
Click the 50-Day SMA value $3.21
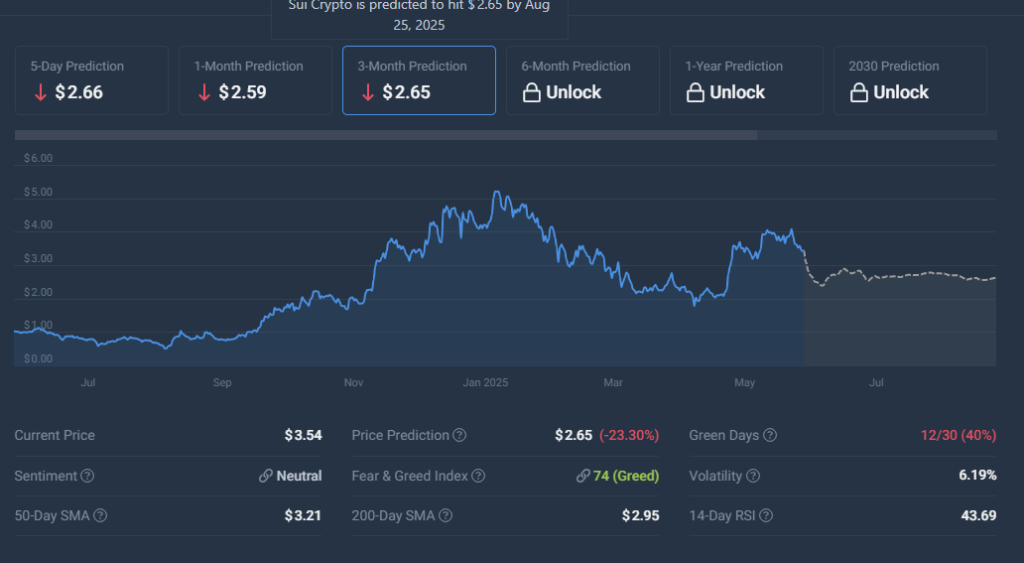pos(303,515)
